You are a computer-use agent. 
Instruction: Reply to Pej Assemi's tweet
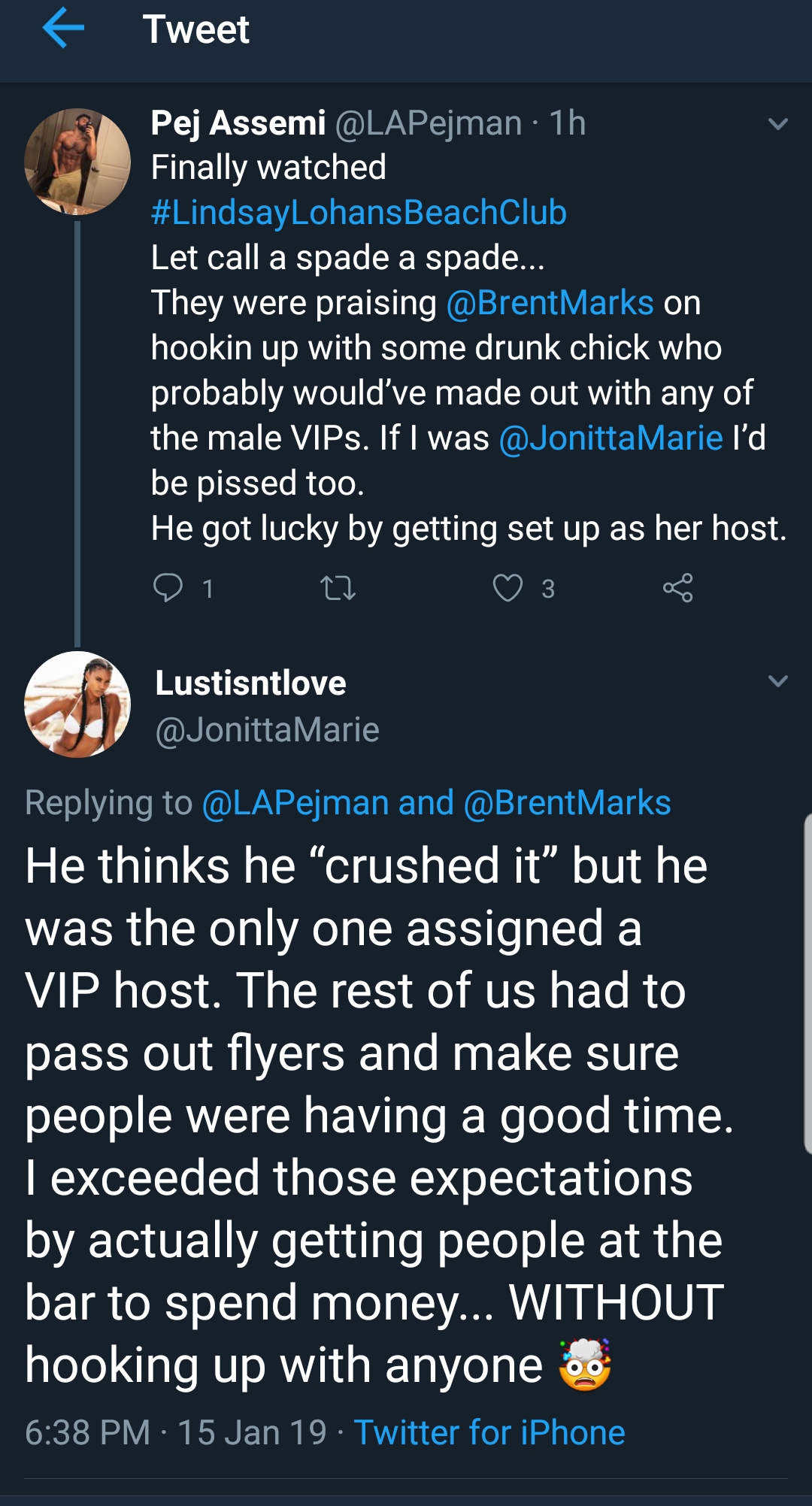point(168,588)
